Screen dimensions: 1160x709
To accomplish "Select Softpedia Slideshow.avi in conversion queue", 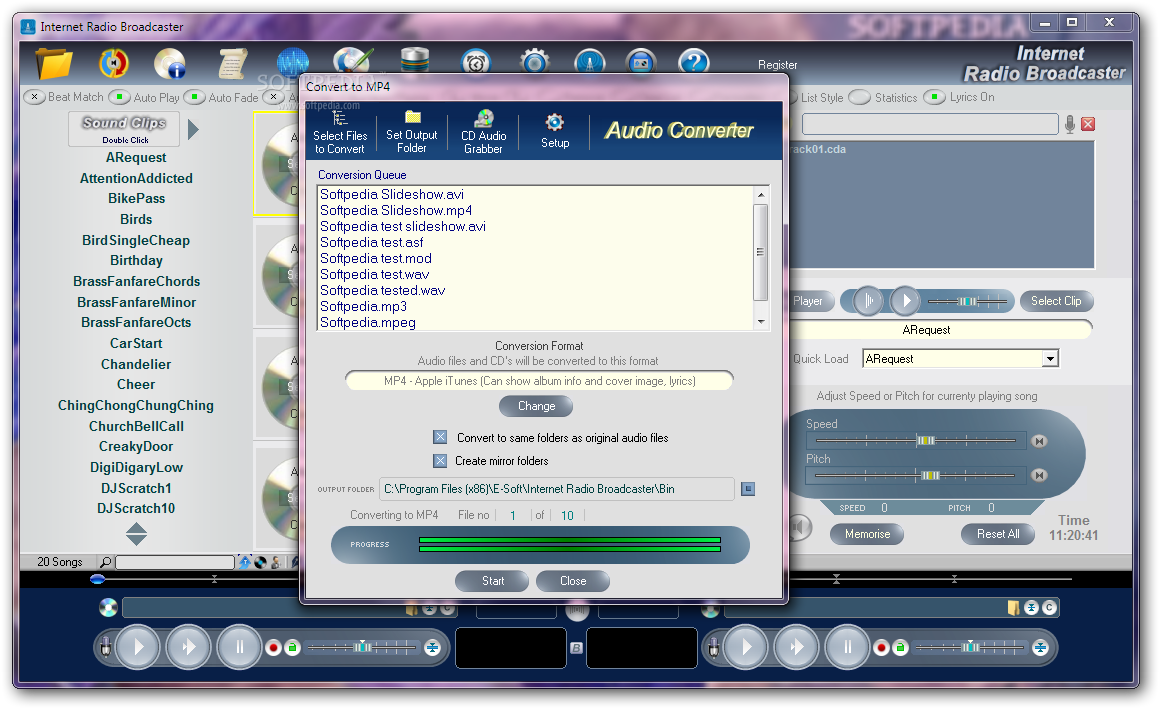I will [x=392, y=194].
